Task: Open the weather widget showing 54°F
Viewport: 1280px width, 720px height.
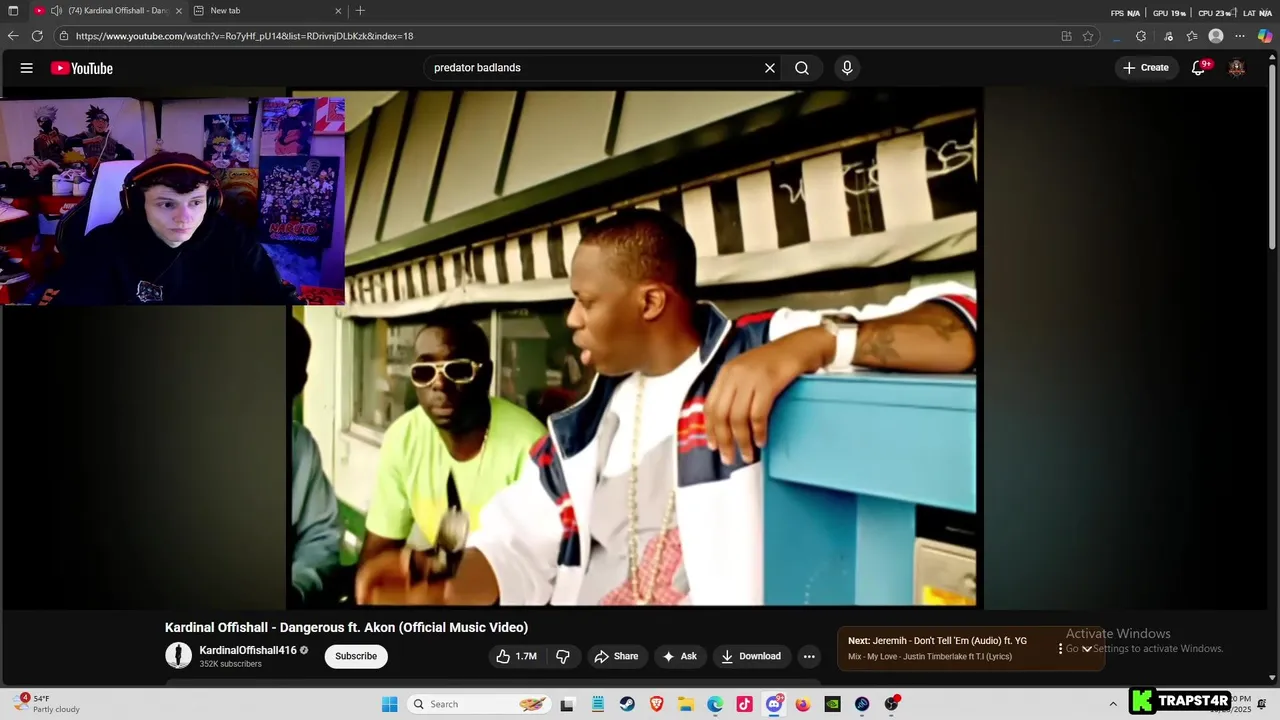Action: [48, 704]
